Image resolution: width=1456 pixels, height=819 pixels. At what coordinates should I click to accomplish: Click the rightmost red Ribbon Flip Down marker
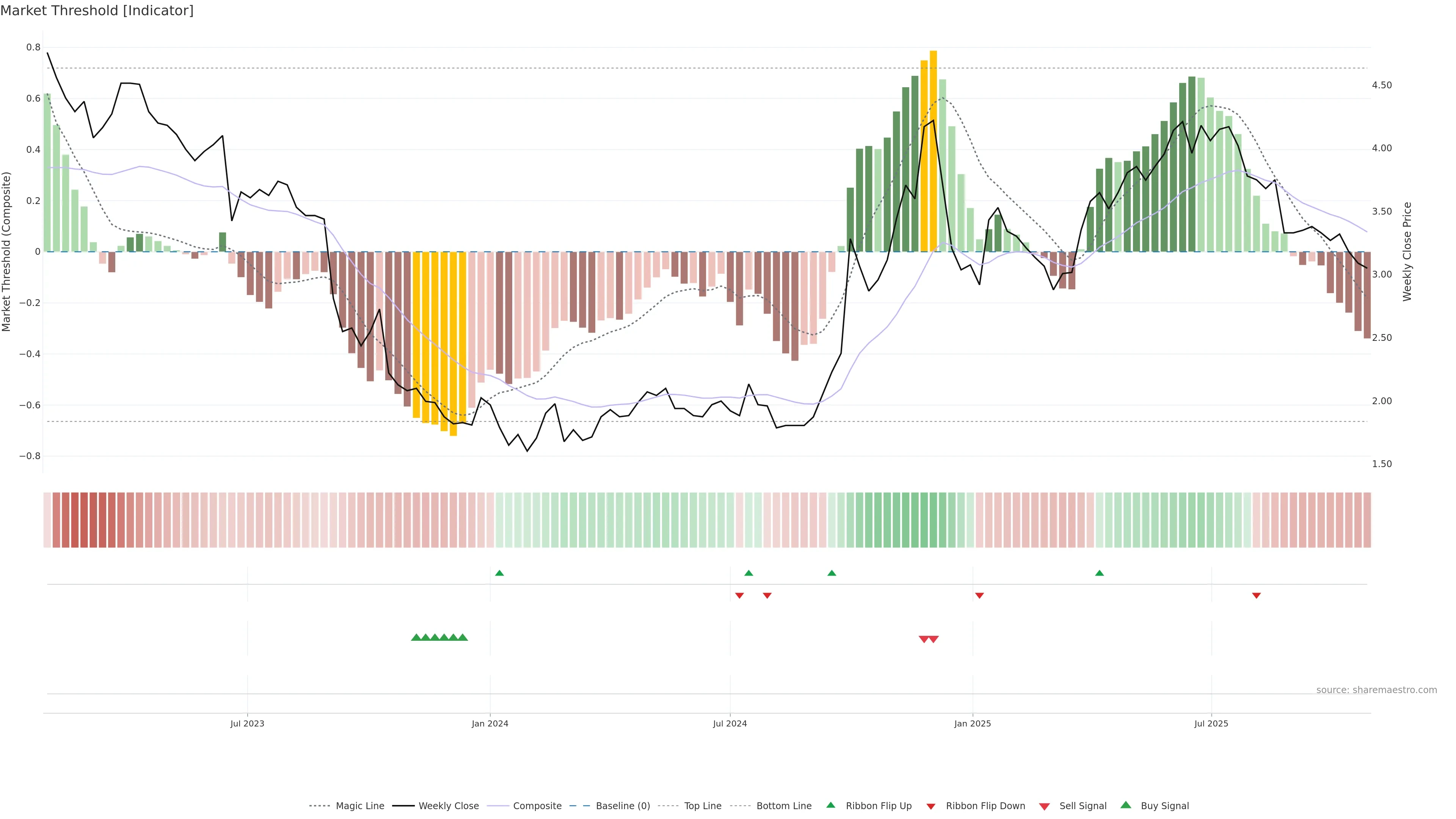[x=1257, y=596]
